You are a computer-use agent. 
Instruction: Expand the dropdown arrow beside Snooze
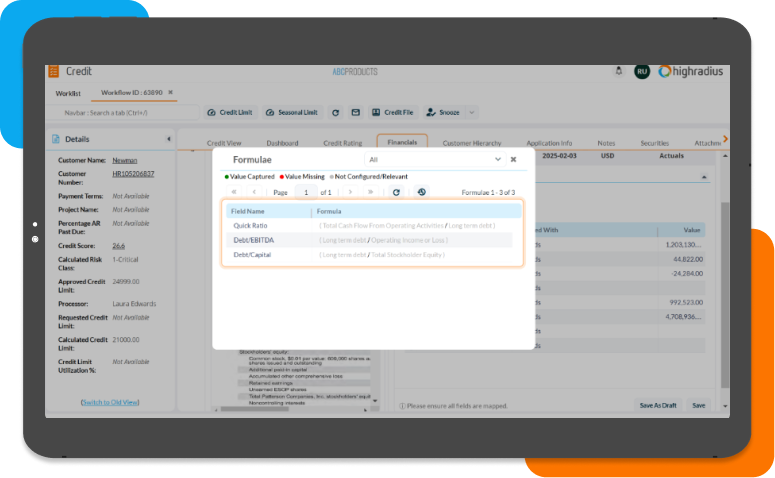(472, 113)
